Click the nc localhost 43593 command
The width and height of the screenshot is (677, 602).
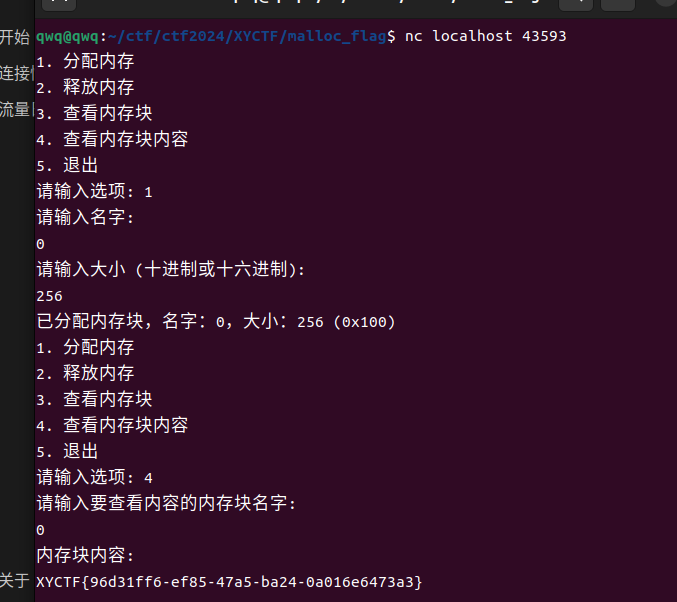coord(485,36)
